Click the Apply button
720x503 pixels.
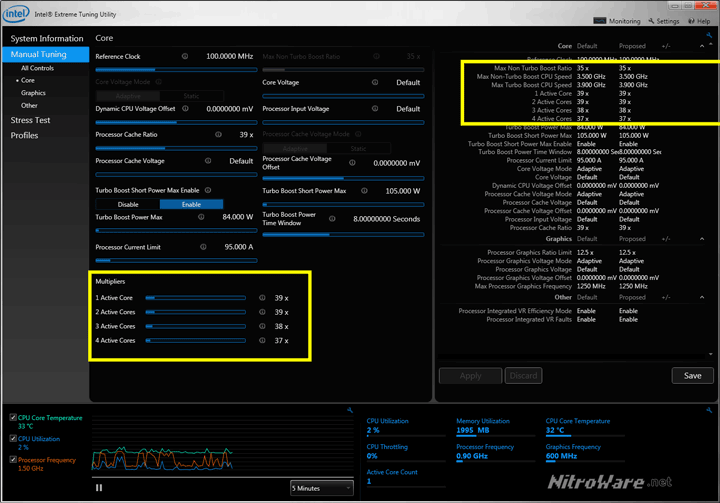click(470, 376)
